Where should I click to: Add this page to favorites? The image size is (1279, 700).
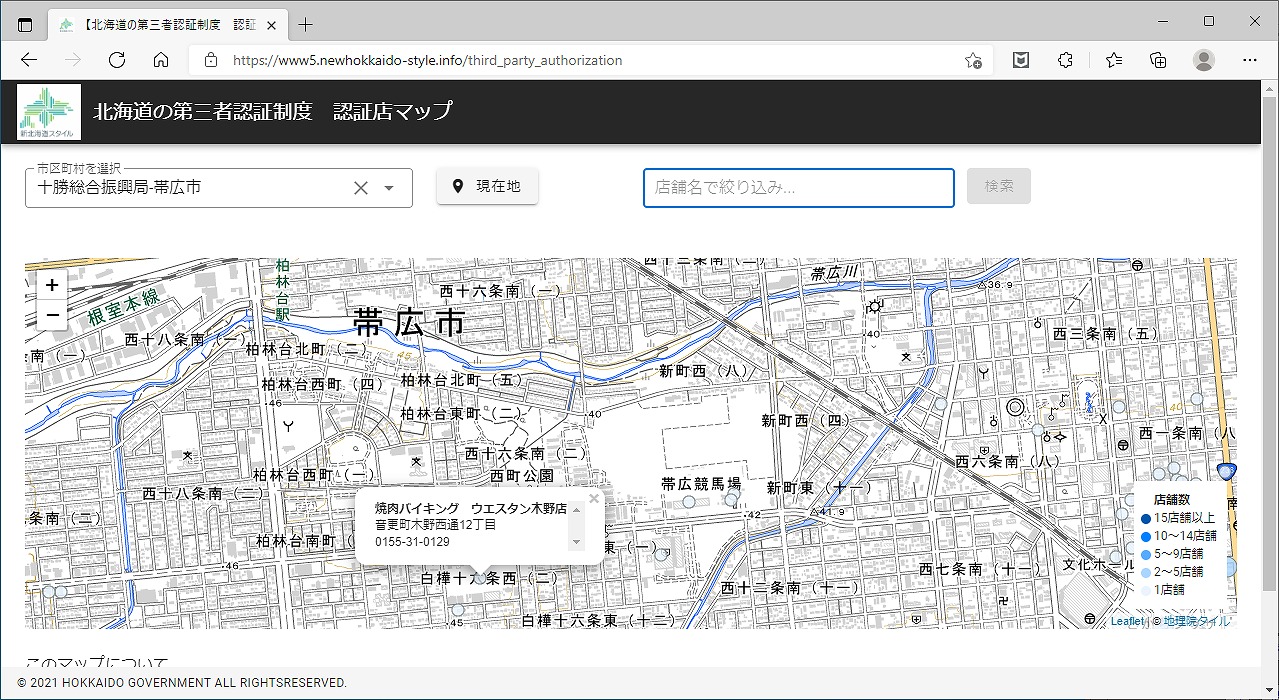point(972,60)
